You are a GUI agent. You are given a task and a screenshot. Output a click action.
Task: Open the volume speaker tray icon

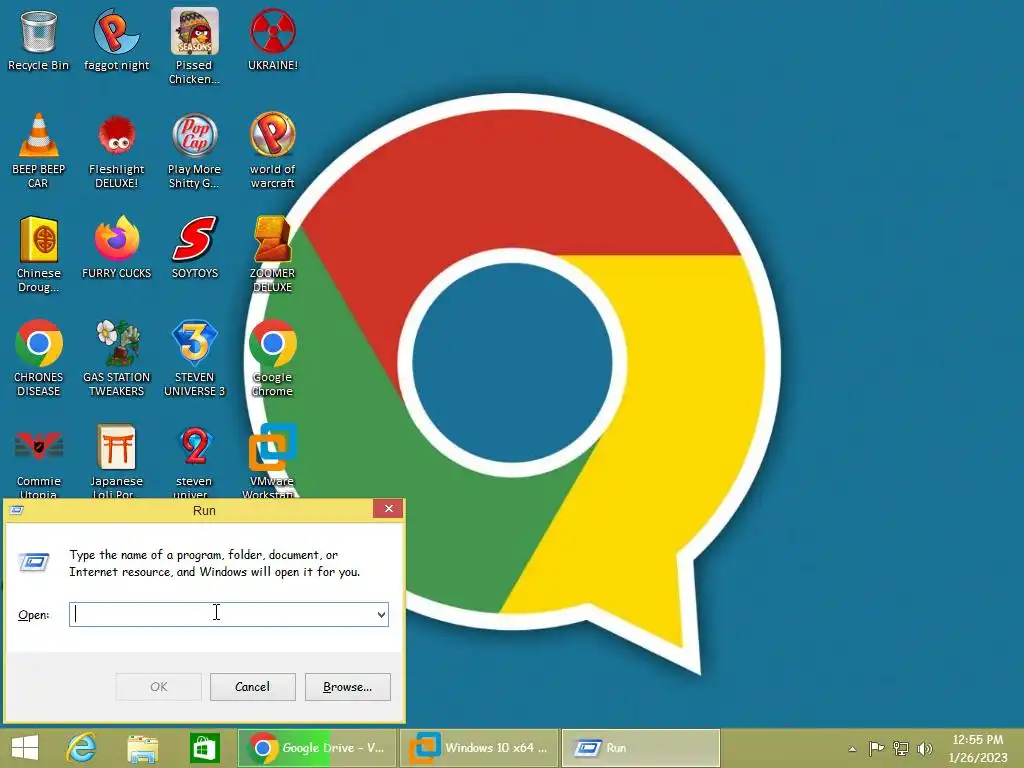[925, 748]
